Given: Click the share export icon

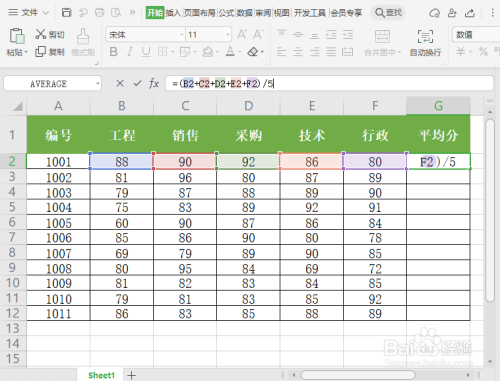Looking at the screenshot, I should coord(470,13).
